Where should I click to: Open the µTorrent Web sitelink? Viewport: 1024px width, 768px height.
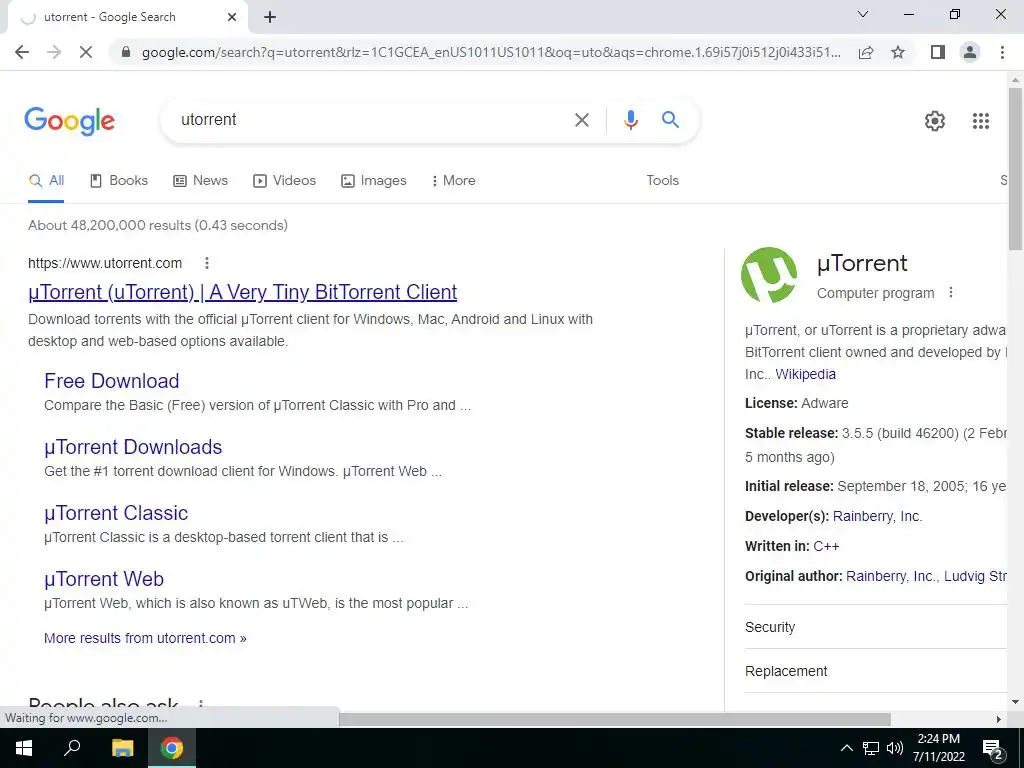tap(104, 579)
